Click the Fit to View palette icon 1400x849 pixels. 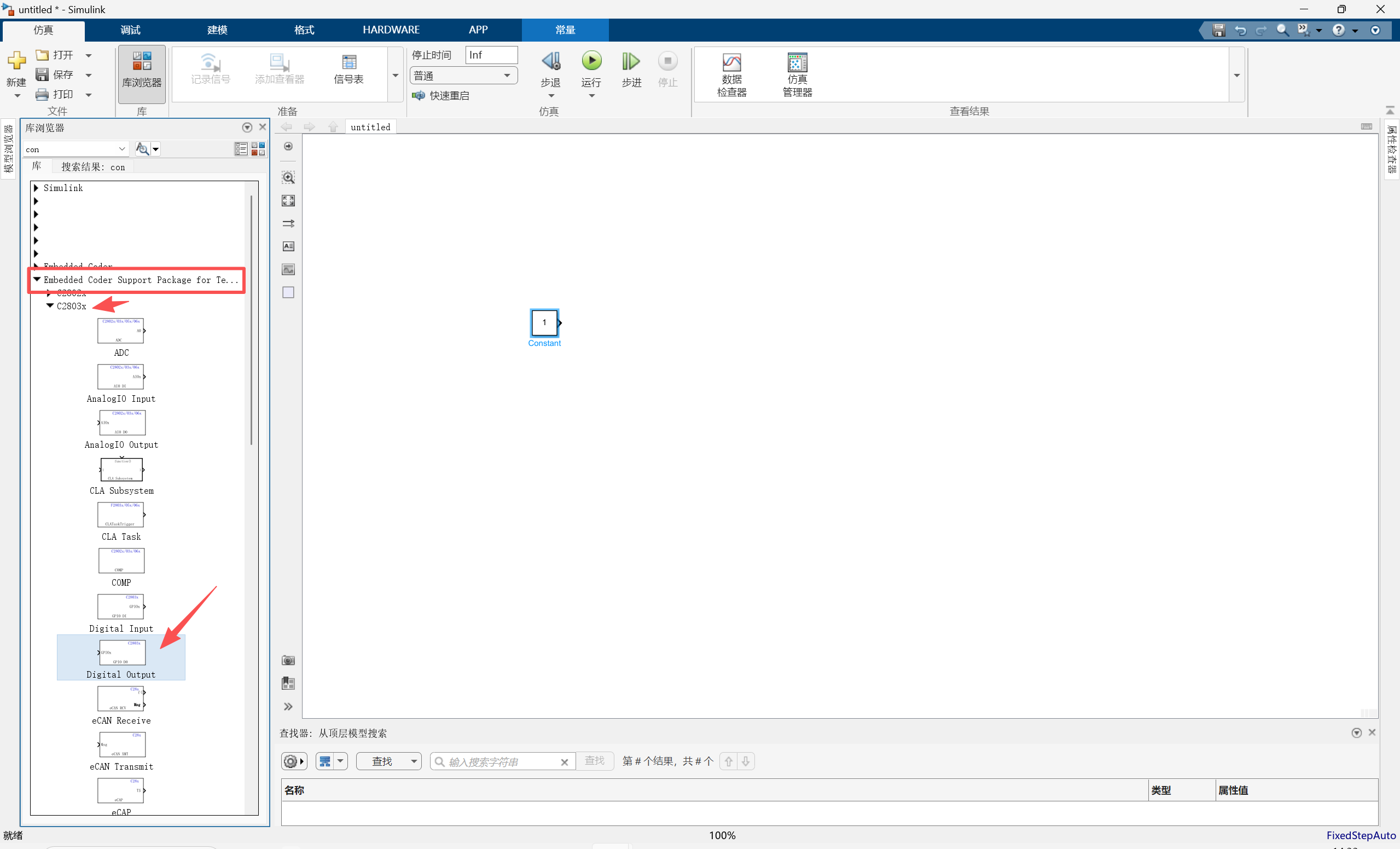point(288,201)
